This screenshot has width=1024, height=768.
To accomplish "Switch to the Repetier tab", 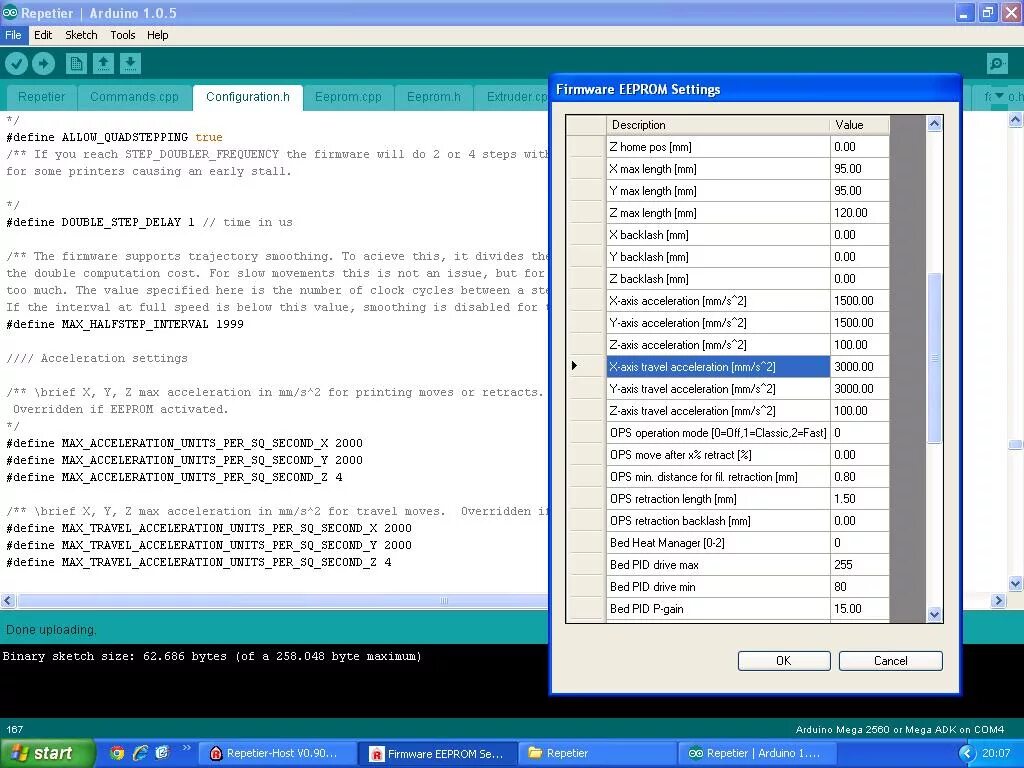I will click(x=42, y=97).
